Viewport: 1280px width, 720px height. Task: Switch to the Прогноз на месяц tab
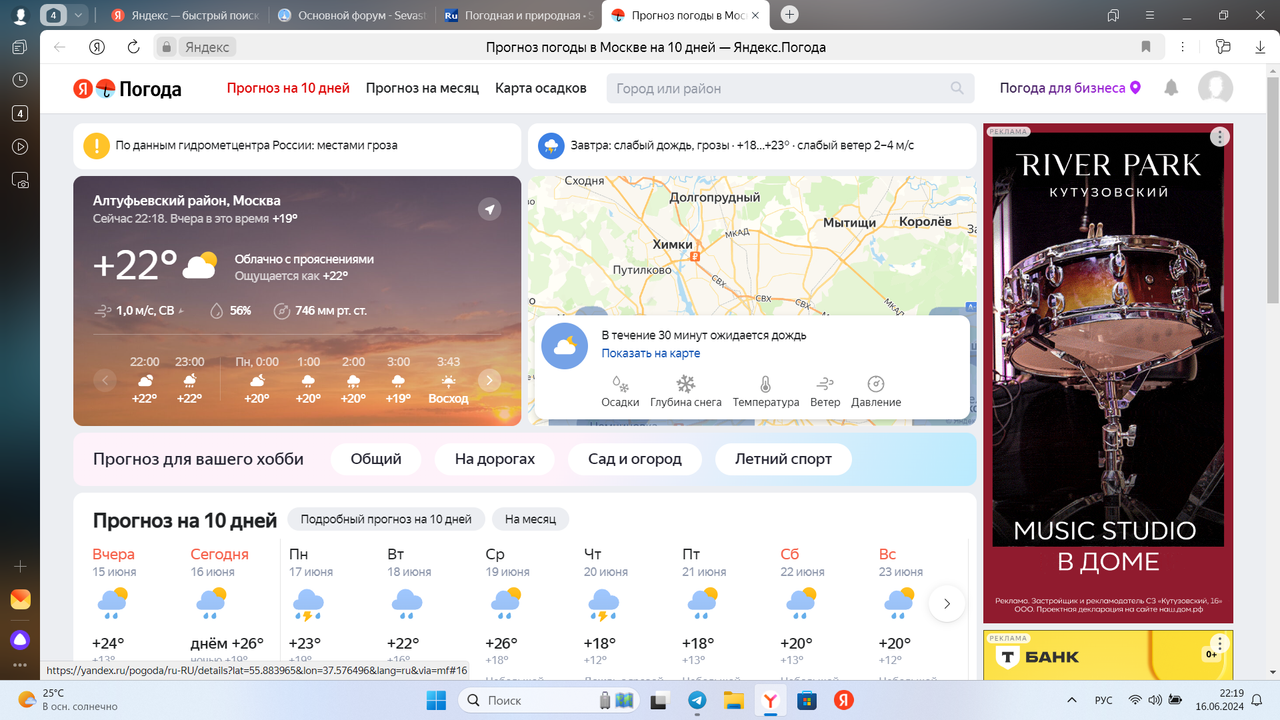[x=422, y=88]
